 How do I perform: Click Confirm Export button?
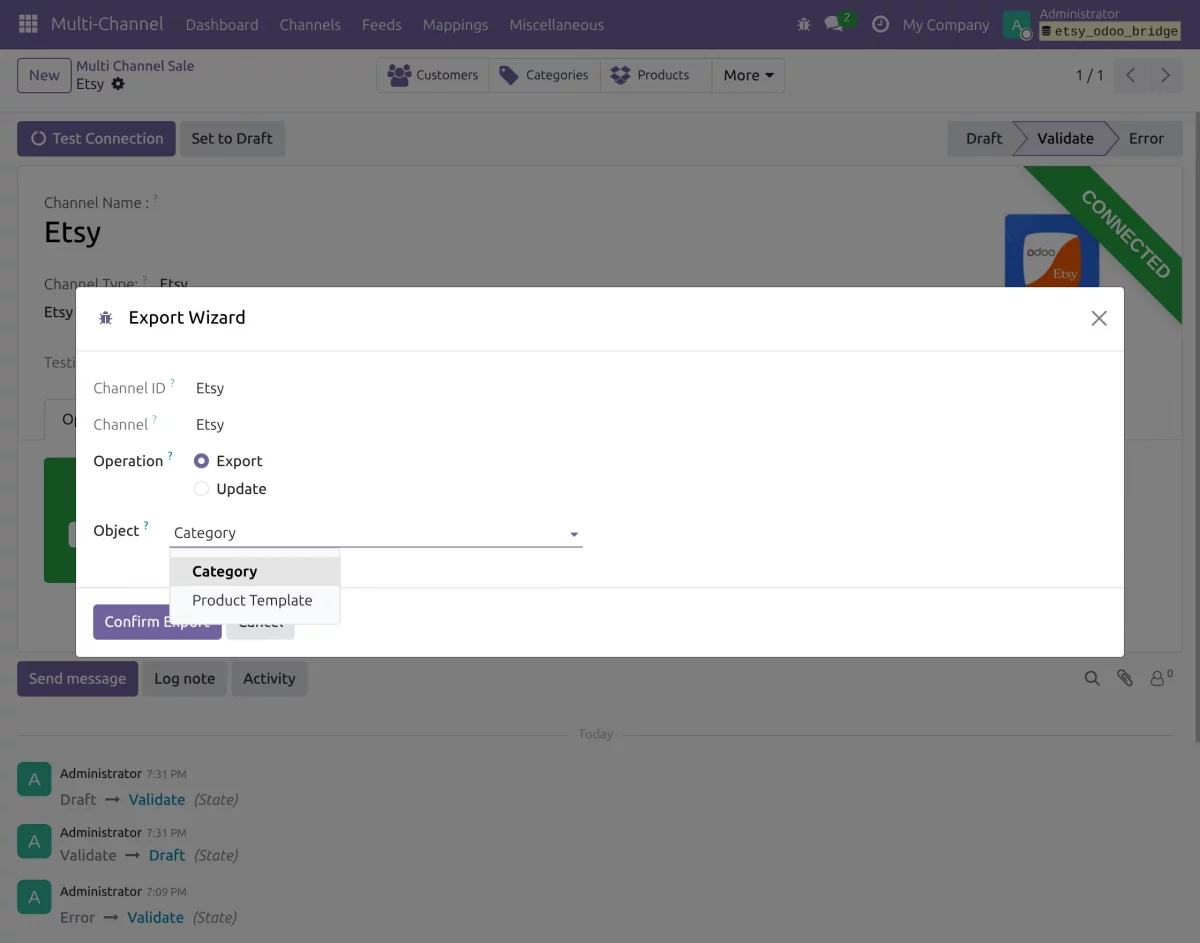[157, 622]
